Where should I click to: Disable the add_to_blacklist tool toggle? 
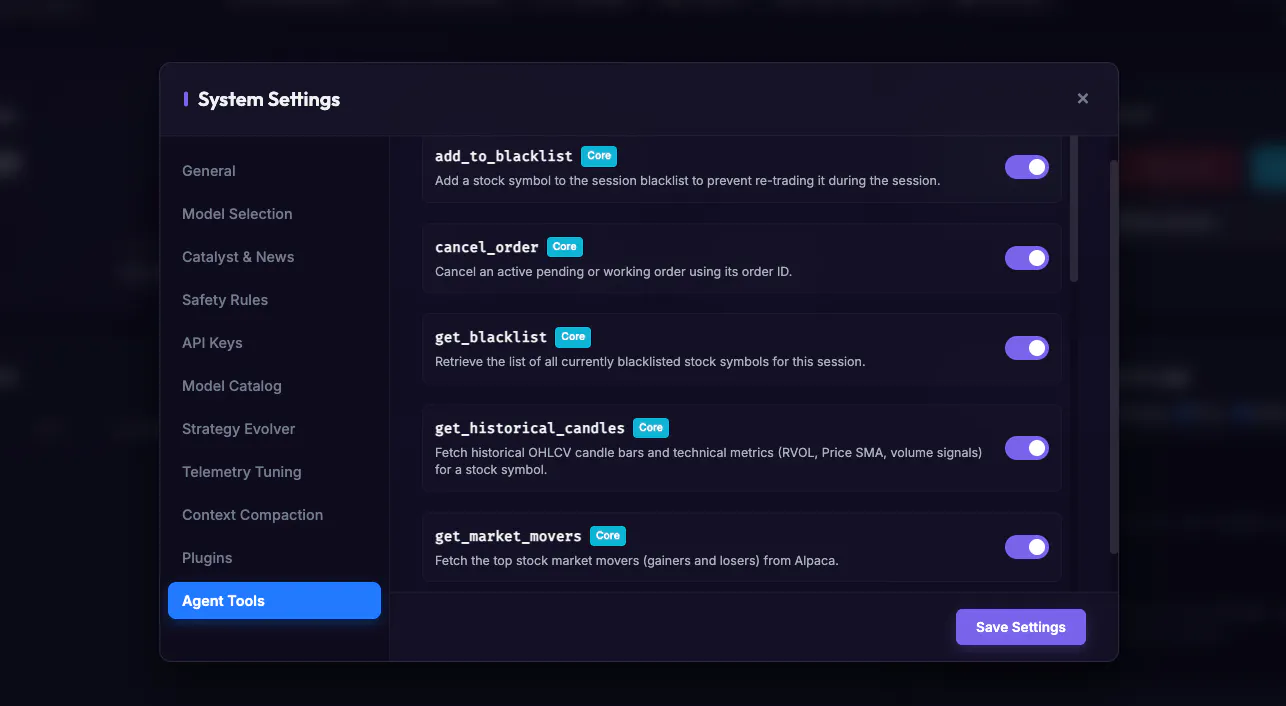click(x=1027, y=167)
